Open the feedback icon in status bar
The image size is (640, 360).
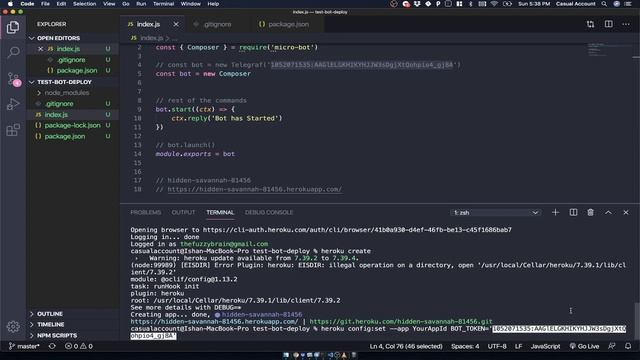coord(611,346)
